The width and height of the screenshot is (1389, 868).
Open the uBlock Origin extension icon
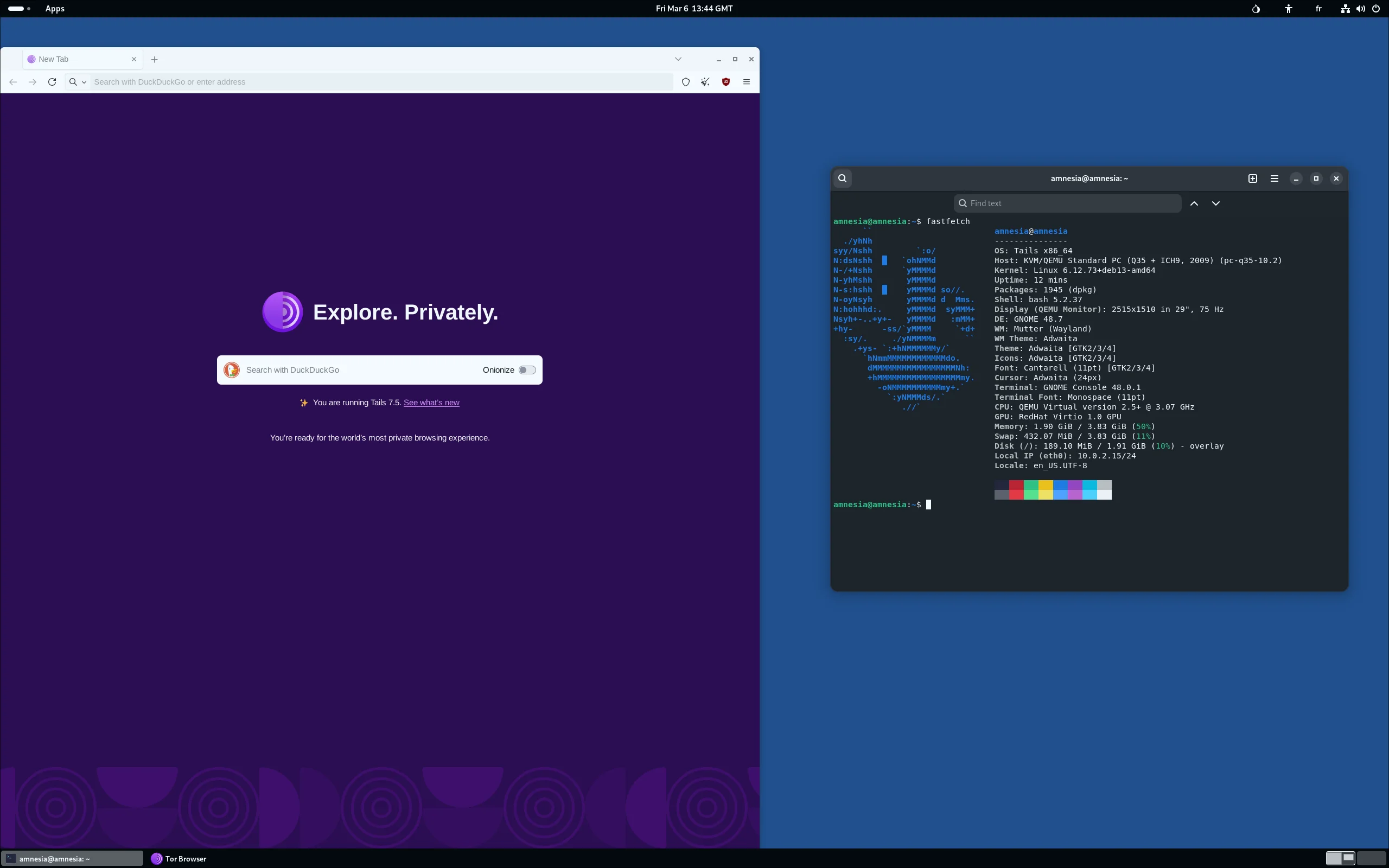pos(726,82)
